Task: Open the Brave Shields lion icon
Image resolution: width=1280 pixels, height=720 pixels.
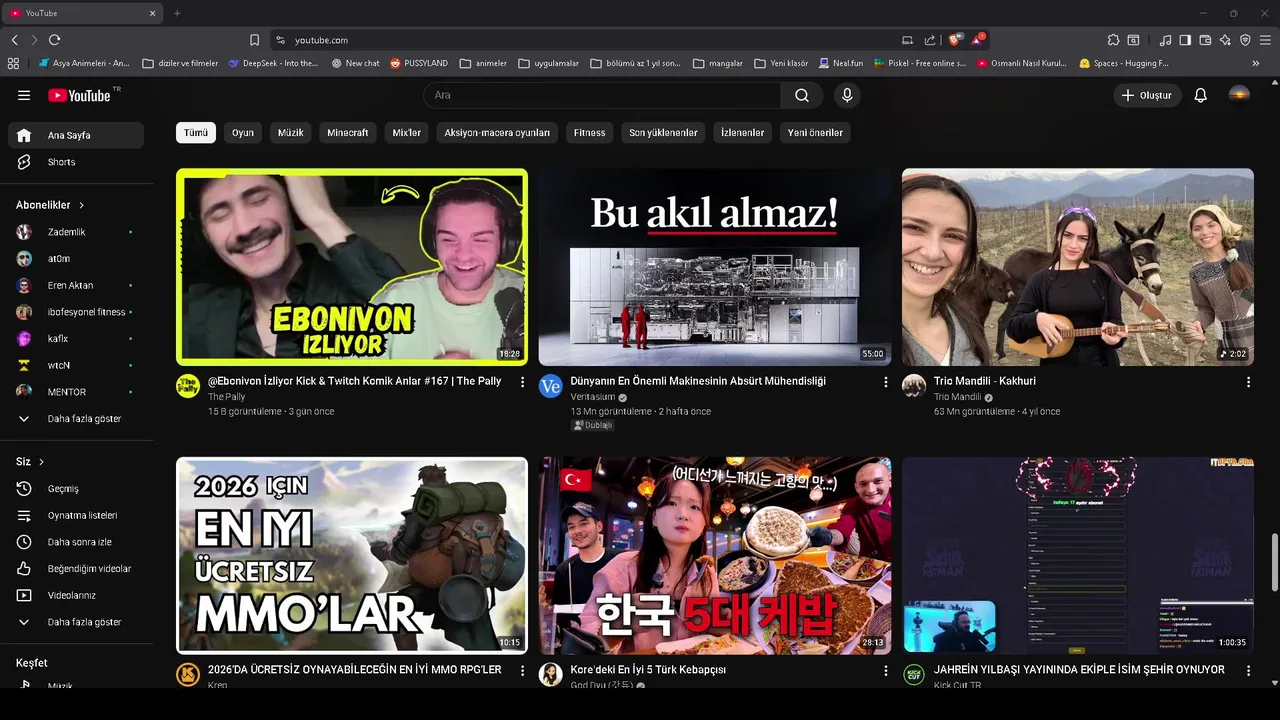Action: pos(955,40)
